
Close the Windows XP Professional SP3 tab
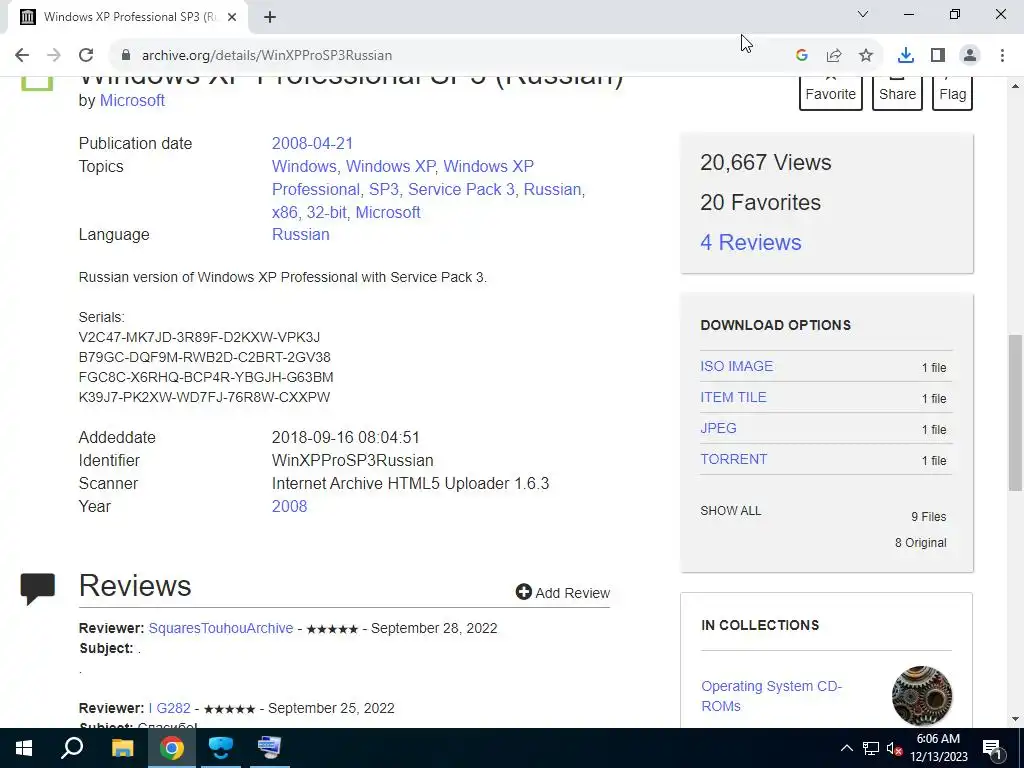232,17
